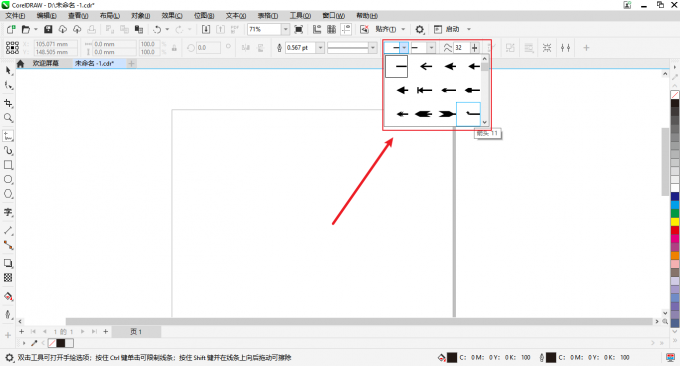Click the 启动 launch button
The height and width of the screenshot is (366, 680).
click(x=452, y=29)
